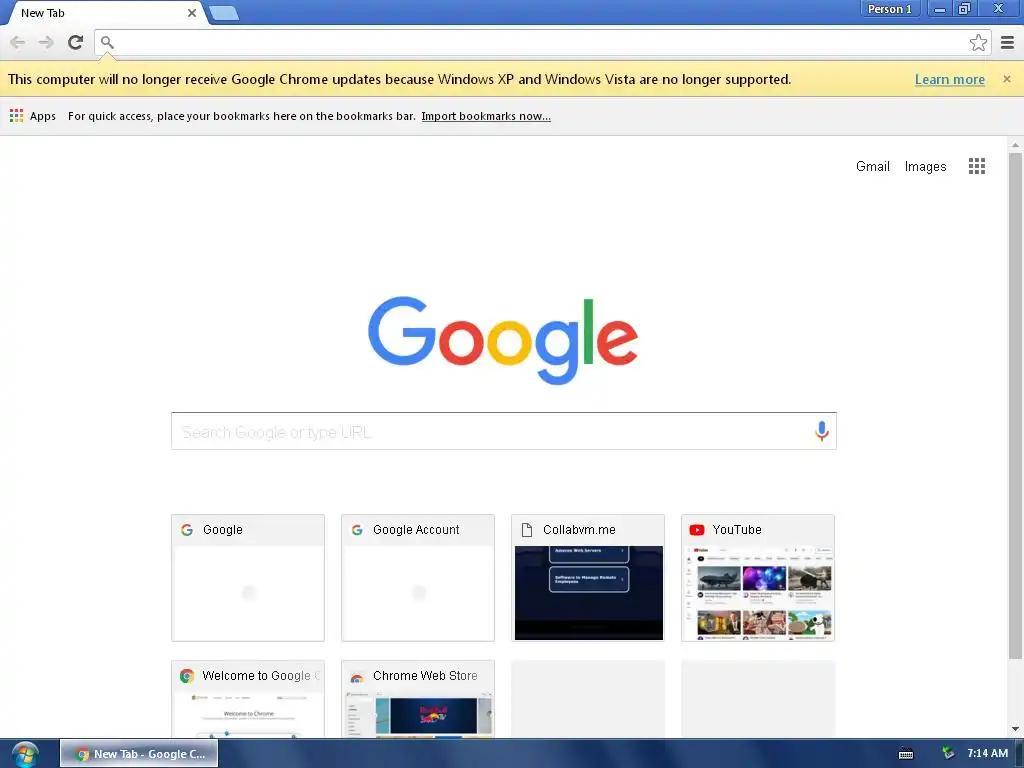
Task: Click the page icon on Collabvm.me tile
Action: [527, 530]
